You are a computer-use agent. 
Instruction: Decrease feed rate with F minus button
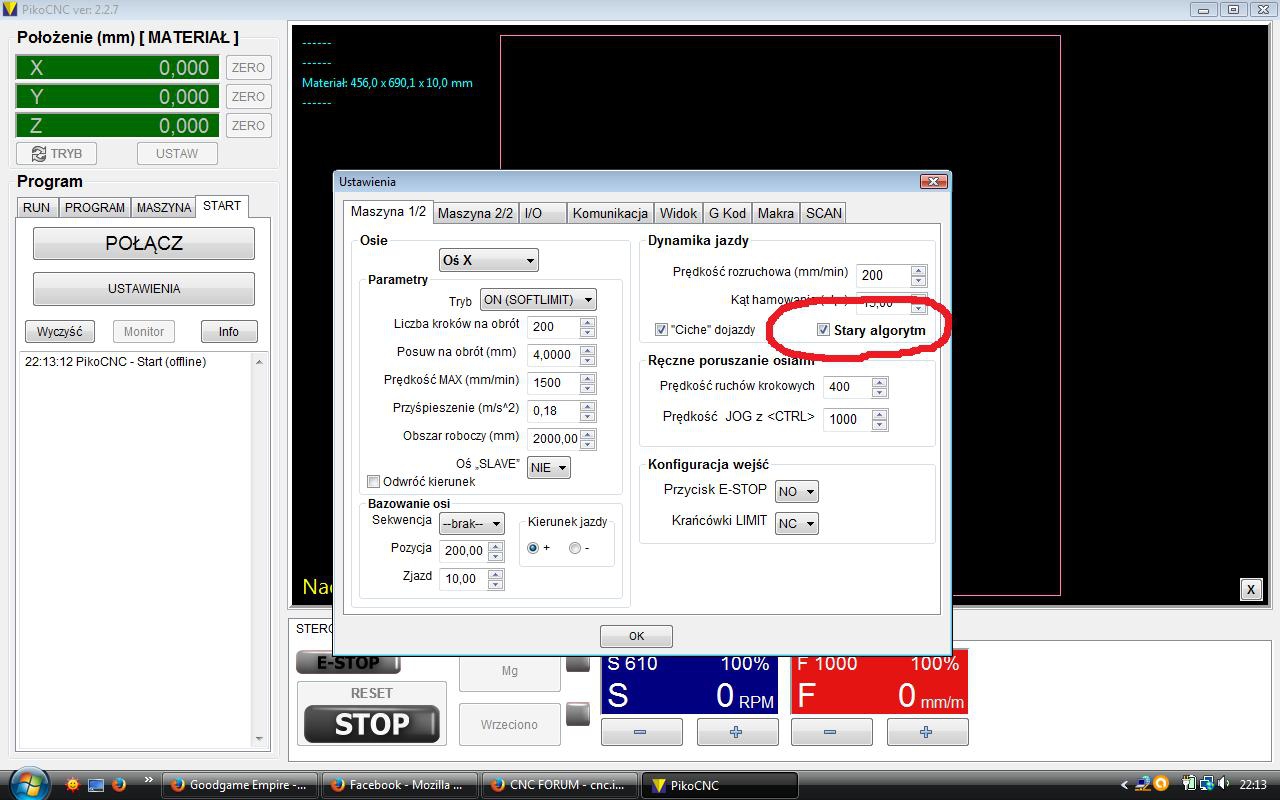click(x=830, y=732)
